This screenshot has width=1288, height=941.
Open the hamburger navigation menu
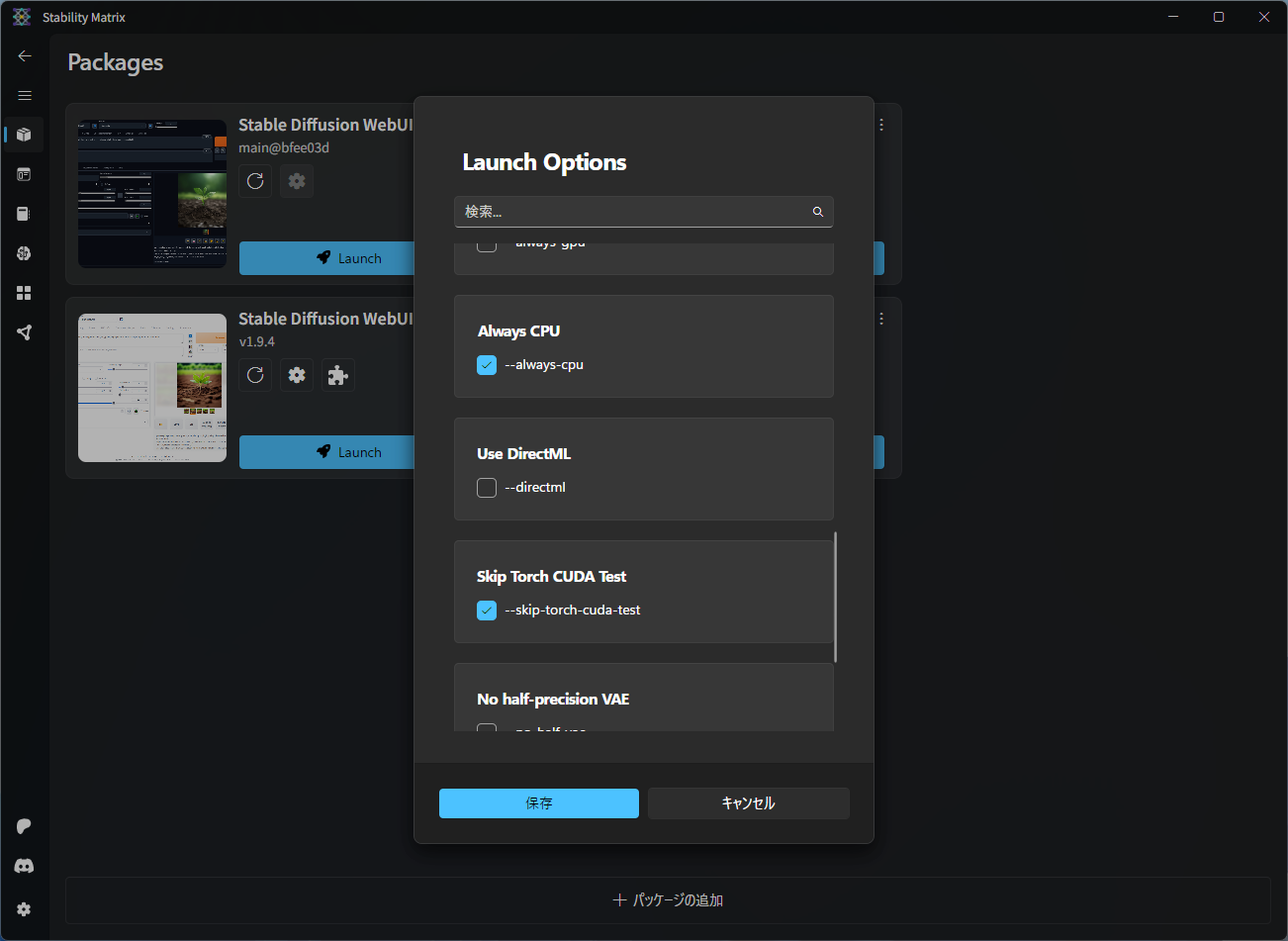pyautogui.click(x=25, y=96)
